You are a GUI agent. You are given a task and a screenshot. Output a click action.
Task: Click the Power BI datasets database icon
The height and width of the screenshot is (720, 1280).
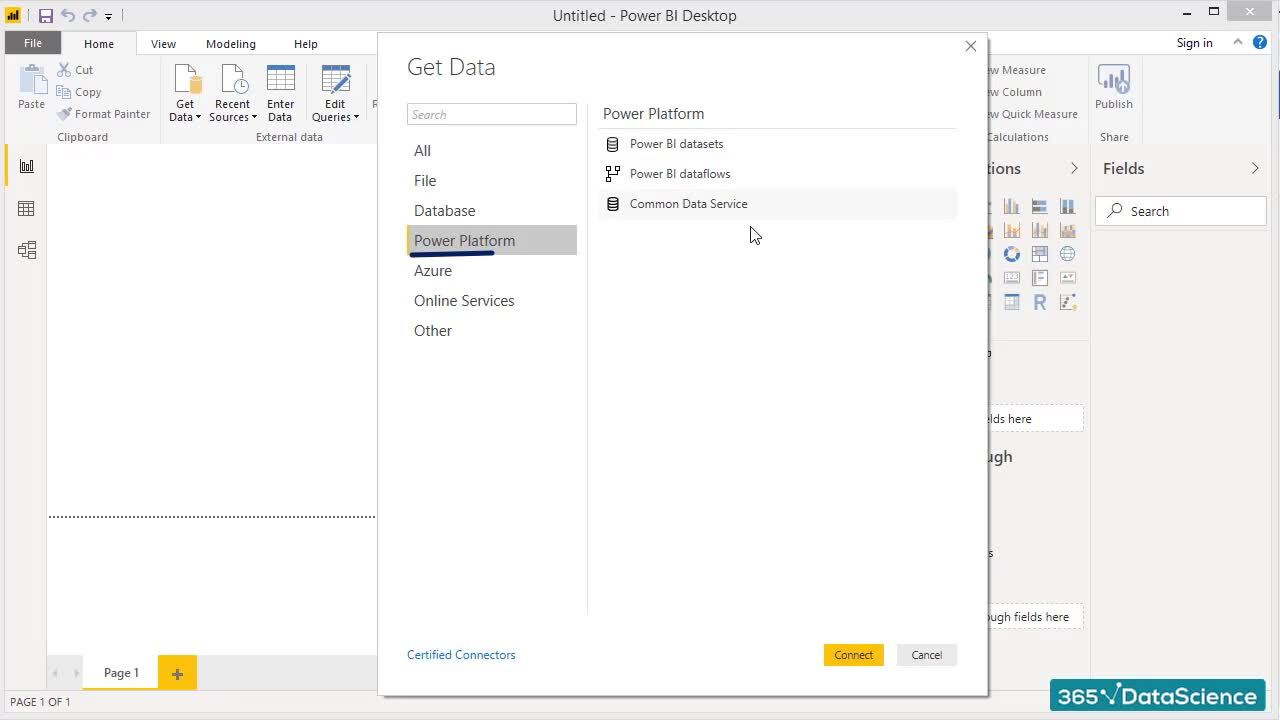click(613, 144)
